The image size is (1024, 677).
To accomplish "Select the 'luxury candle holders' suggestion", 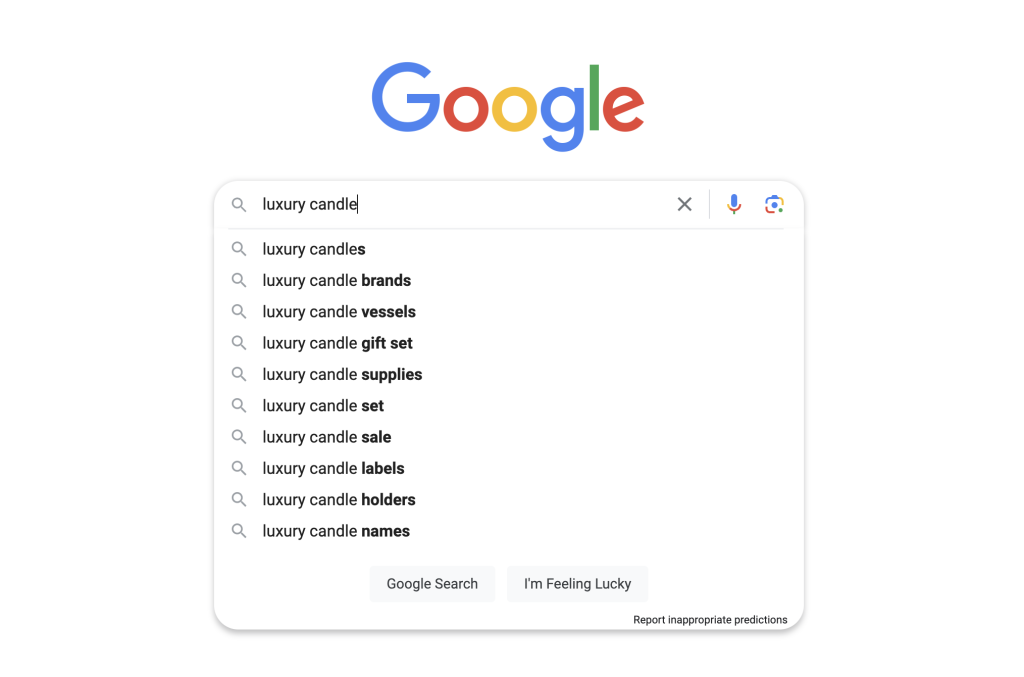I will click(339, 499).
